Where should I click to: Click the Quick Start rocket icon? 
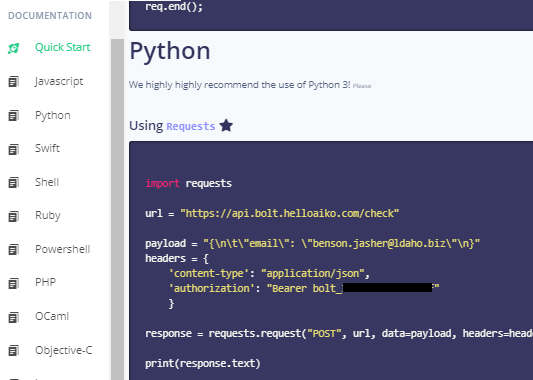tap(14, 48)
